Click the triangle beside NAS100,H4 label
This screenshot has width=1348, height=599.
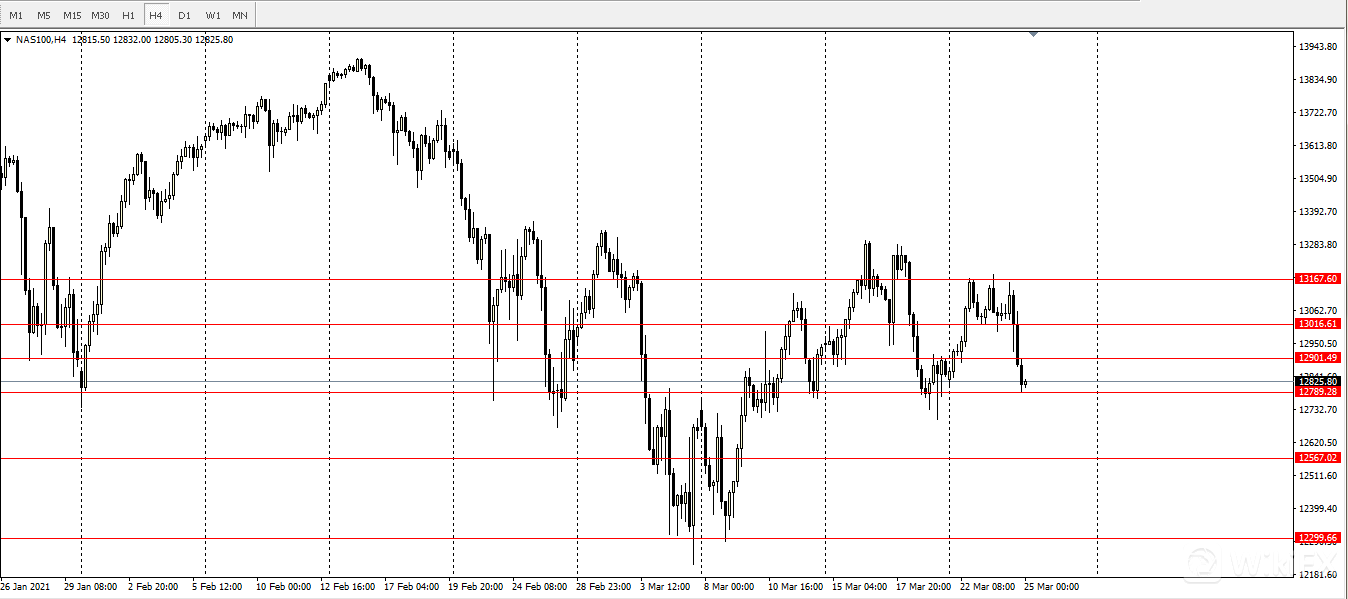(8, 40)
